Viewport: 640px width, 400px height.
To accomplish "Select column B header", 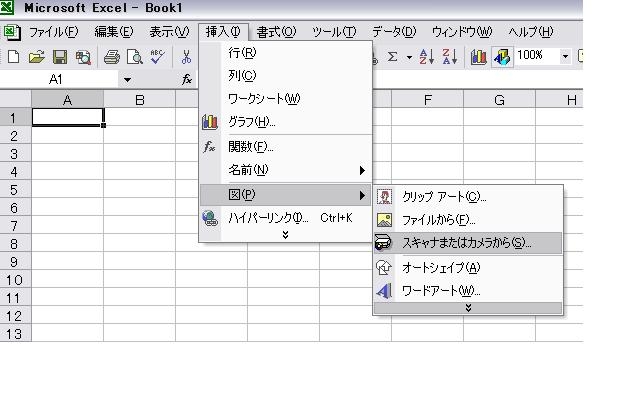I will click(140, 100).
